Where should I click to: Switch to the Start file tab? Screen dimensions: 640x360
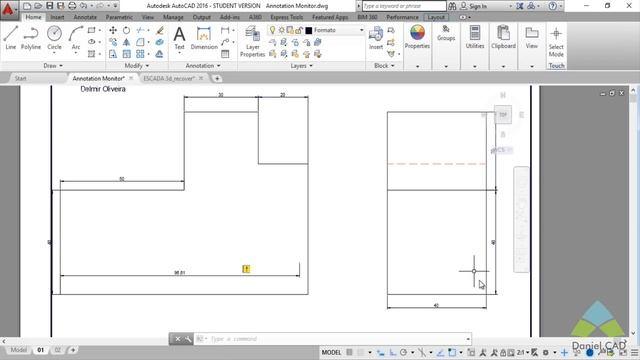coord(20,78)
